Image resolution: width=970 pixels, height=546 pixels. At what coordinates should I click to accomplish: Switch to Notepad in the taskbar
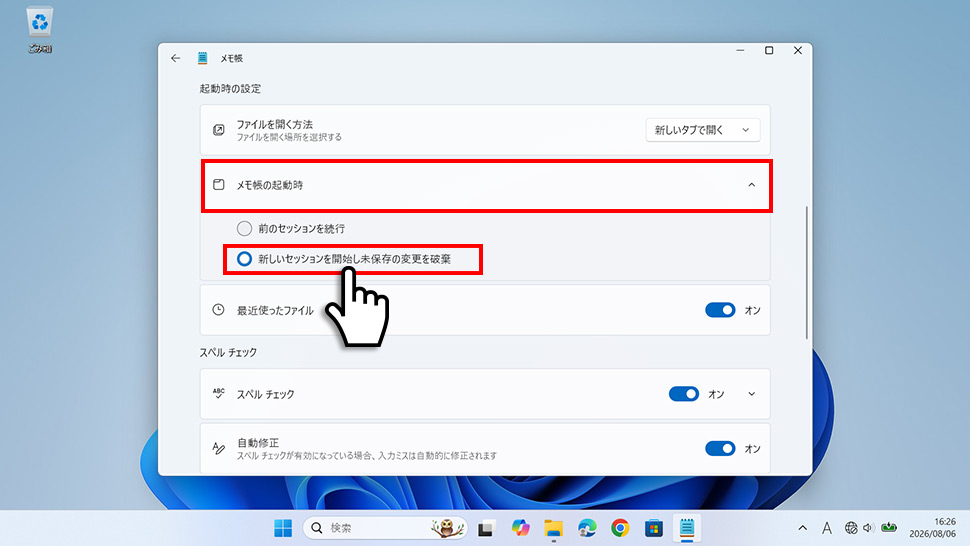coord(687,528)
